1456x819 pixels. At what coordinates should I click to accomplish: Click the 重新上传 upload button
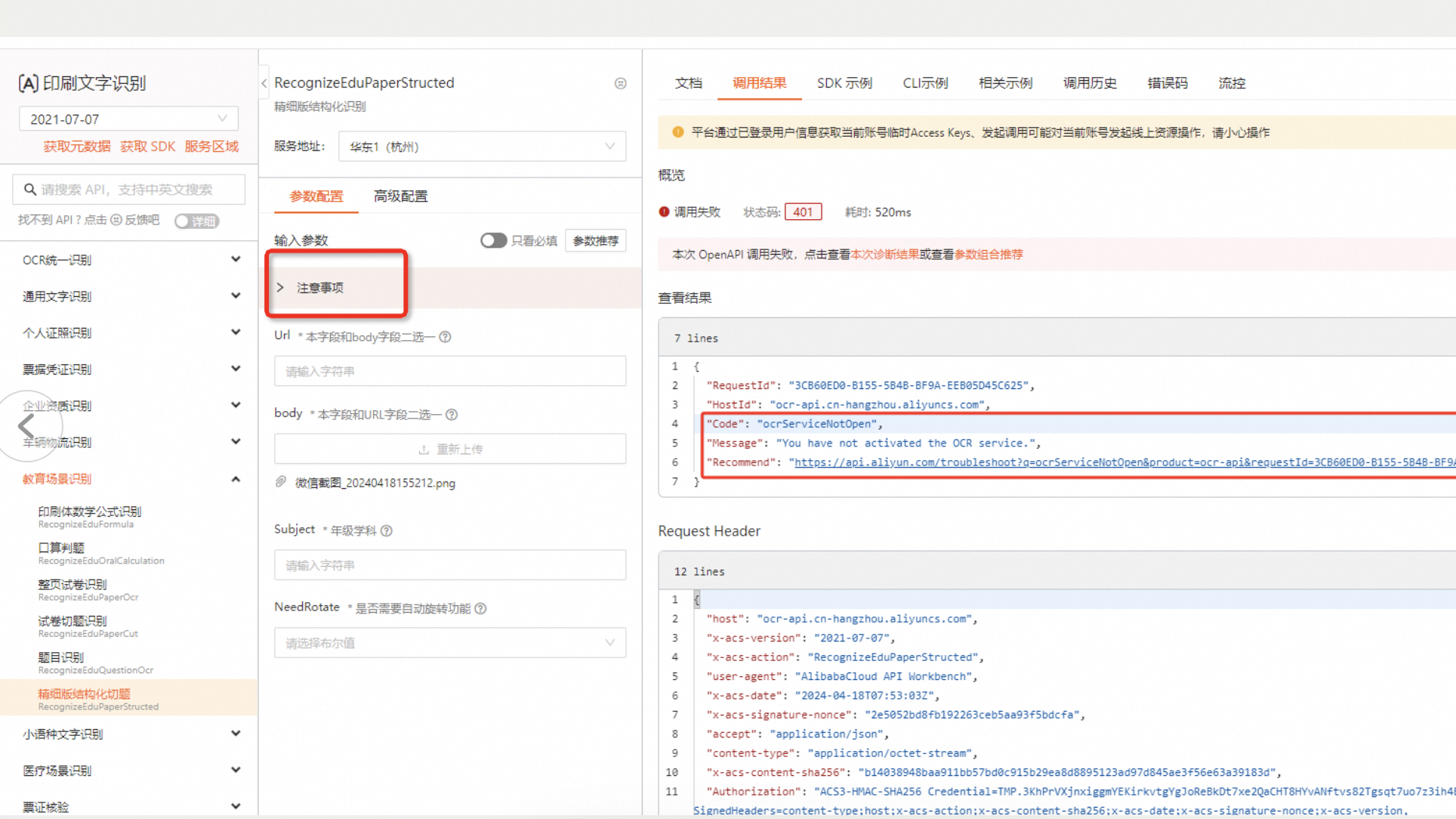pos(450,449)
